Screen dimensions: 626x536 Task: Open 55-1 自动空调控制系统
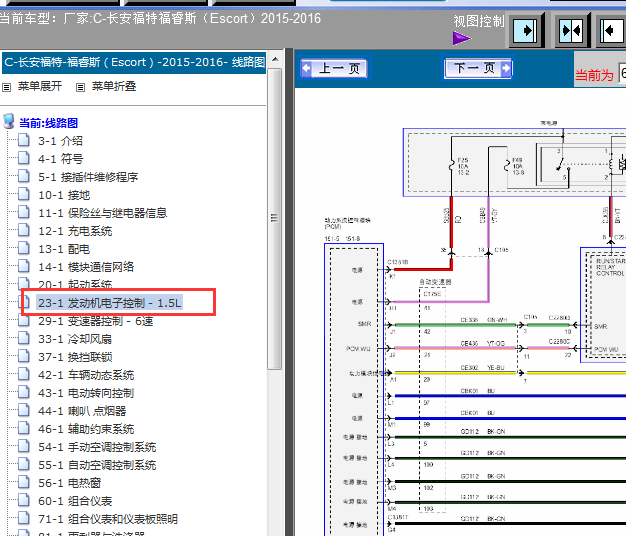click(x=97, y=465)
